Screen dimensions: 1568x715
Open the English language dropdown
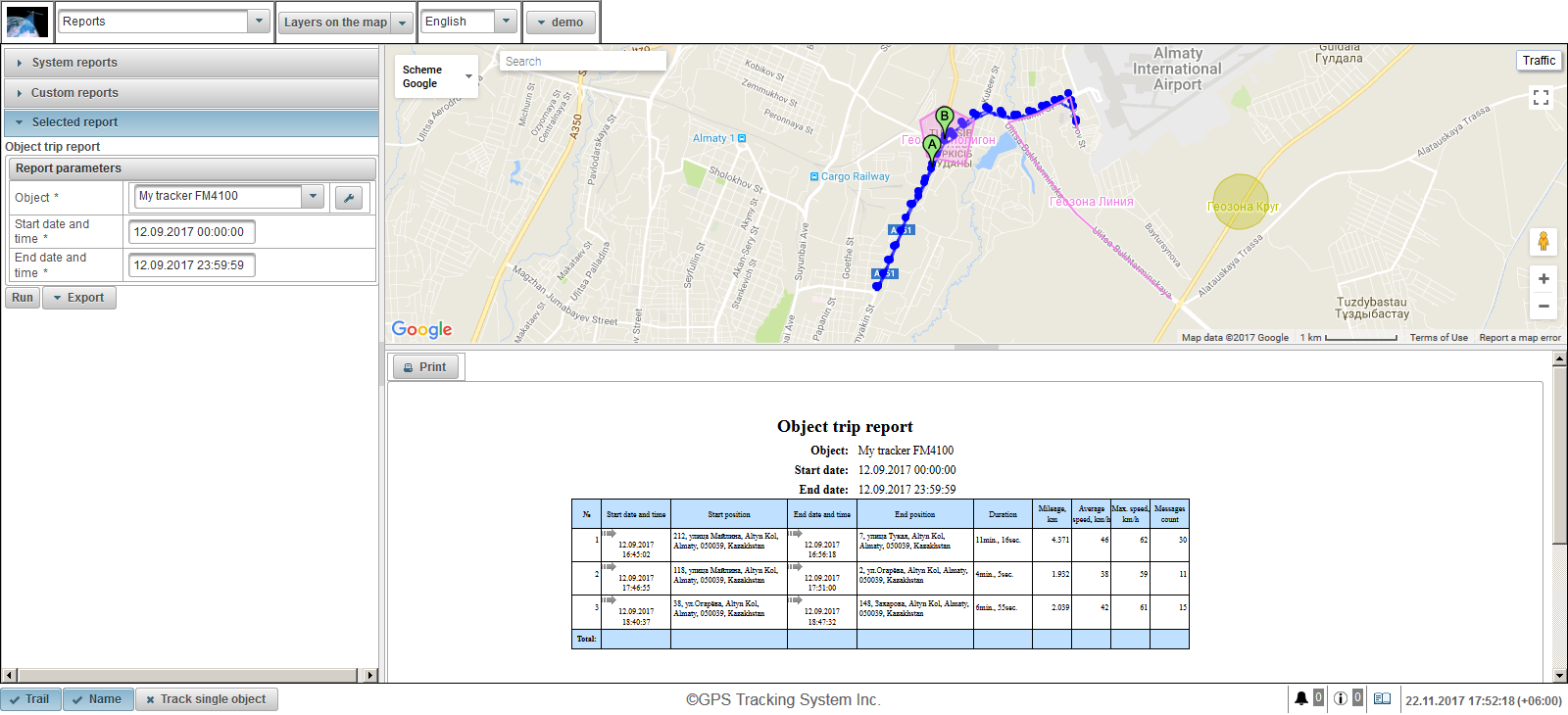[468, 22]
